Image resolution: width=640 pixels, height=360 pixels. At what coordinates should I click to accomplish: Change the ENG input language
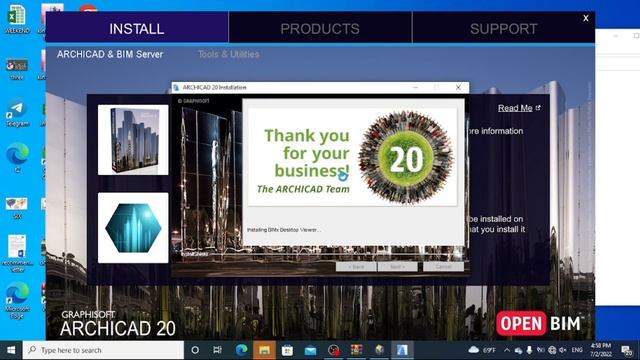pyautogui.click(x=577, y=350)
